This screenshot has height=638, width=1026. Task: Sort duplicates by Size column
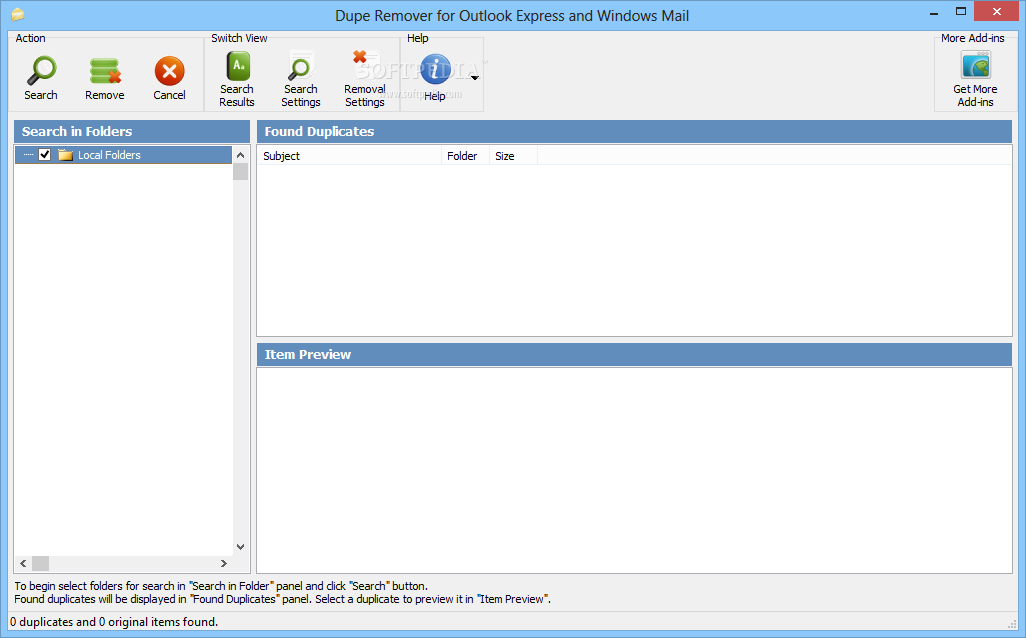(x=513, y=156)
